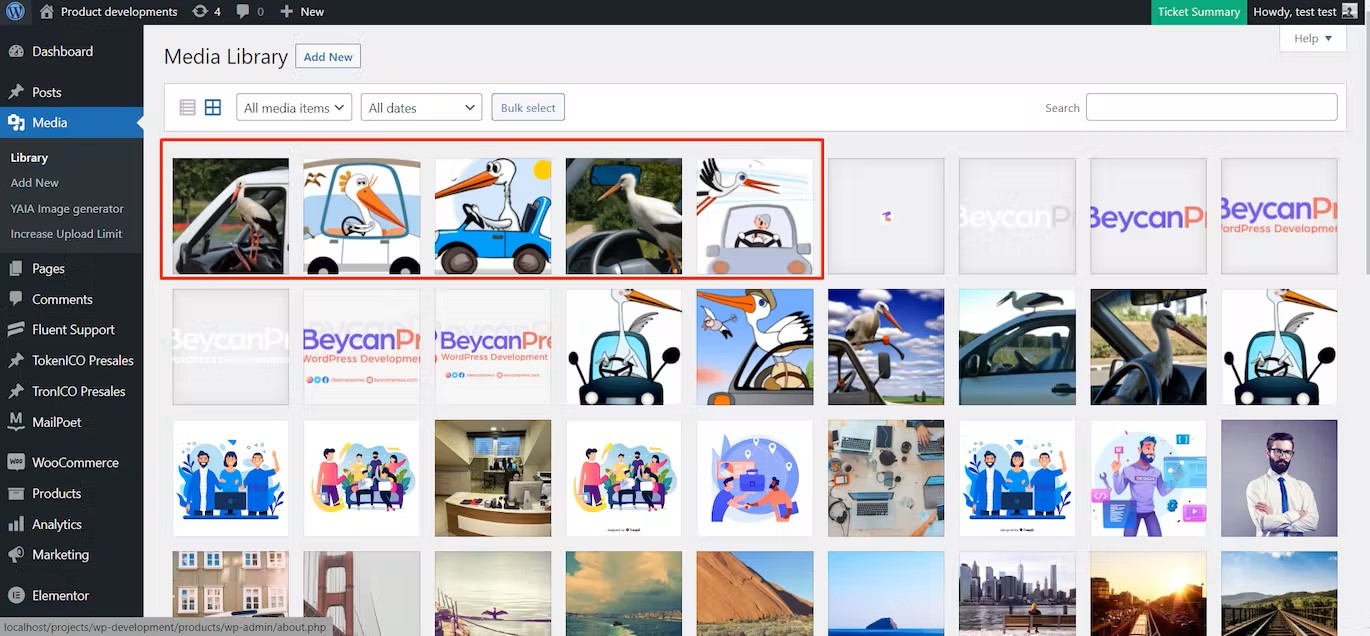Screen dimensions: 1370x636
Task: Open Dashboard via its sidebar icon
Action: (16, 52)
